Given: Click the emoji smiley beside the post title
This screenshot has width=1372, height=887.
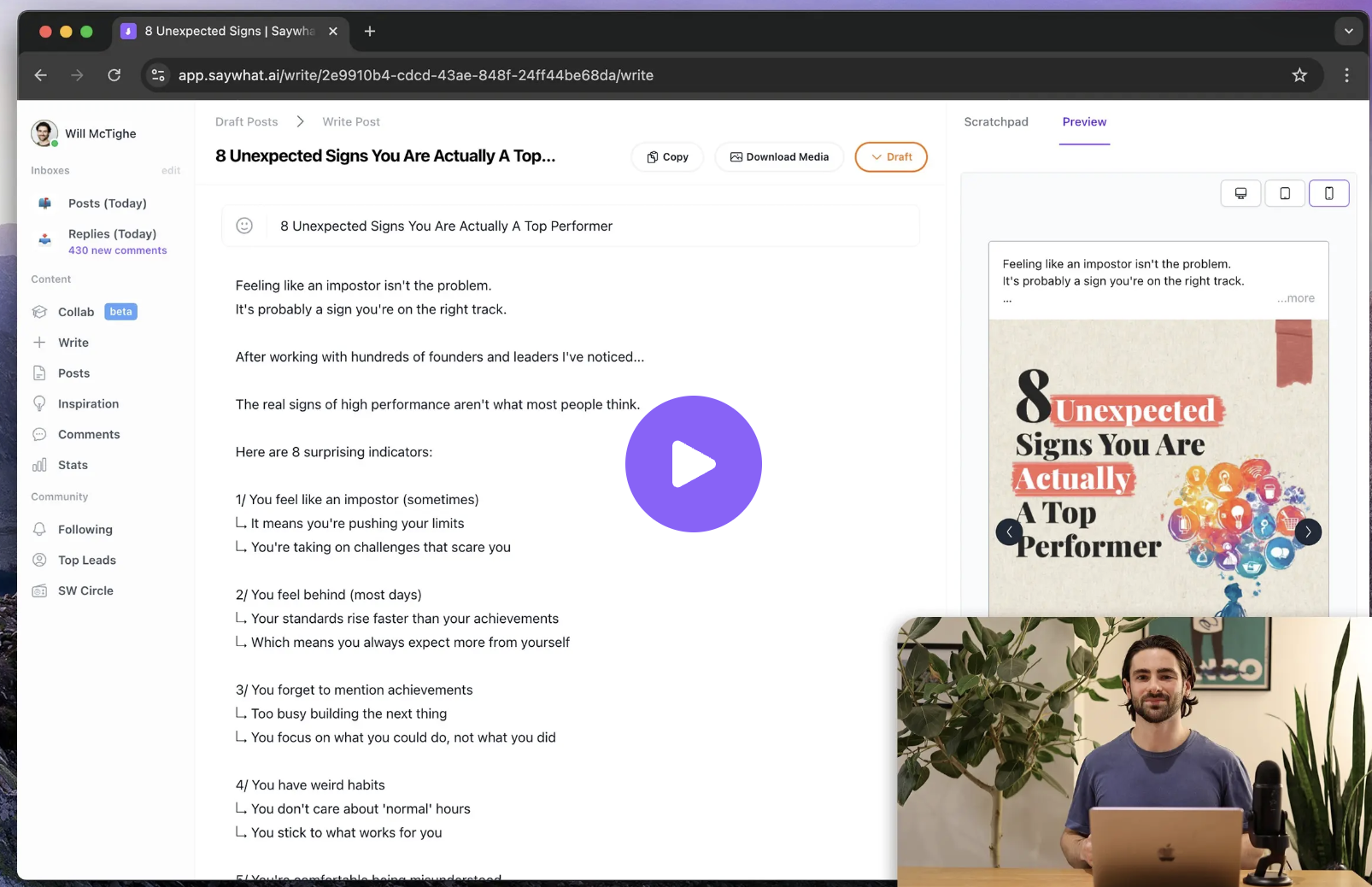Looking at the screenshot, I should click(x=244, y=226).
